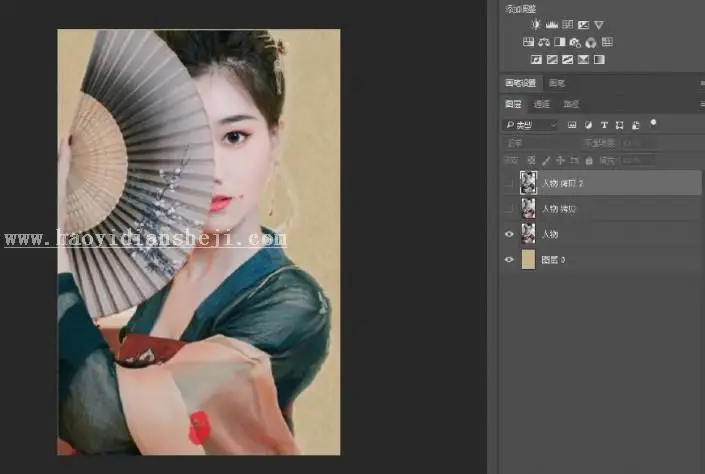Filter layers list by type layers
The height and width of the screenshot is (474, 705).
click(604, 125)
